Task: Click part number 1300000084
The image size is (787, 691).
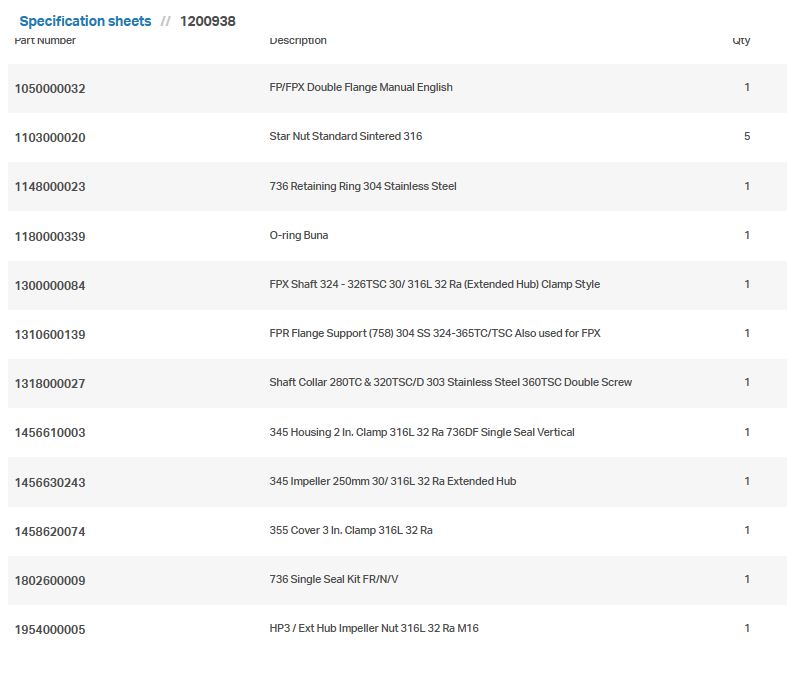Action: [50, 285]
